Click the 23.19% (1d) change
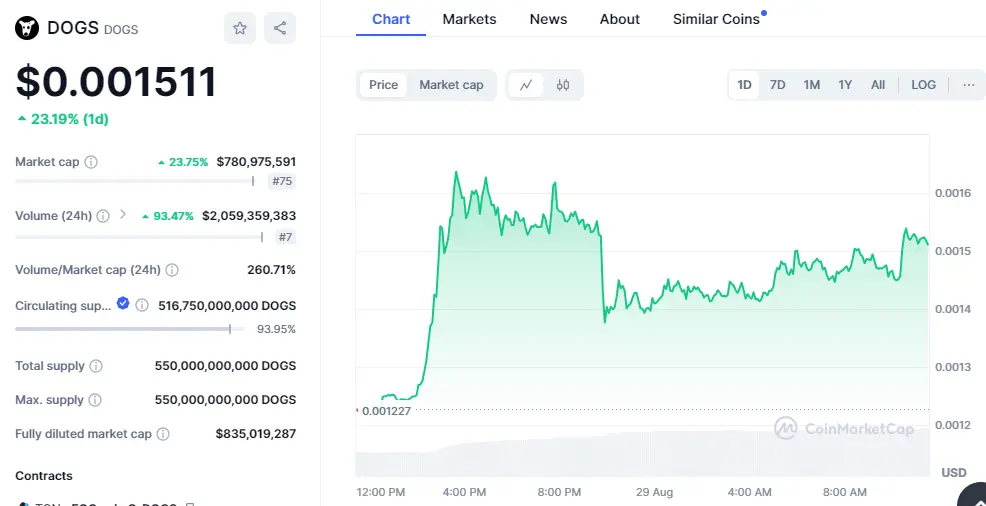Screen dimensions: 986x506 coord(63,119)
